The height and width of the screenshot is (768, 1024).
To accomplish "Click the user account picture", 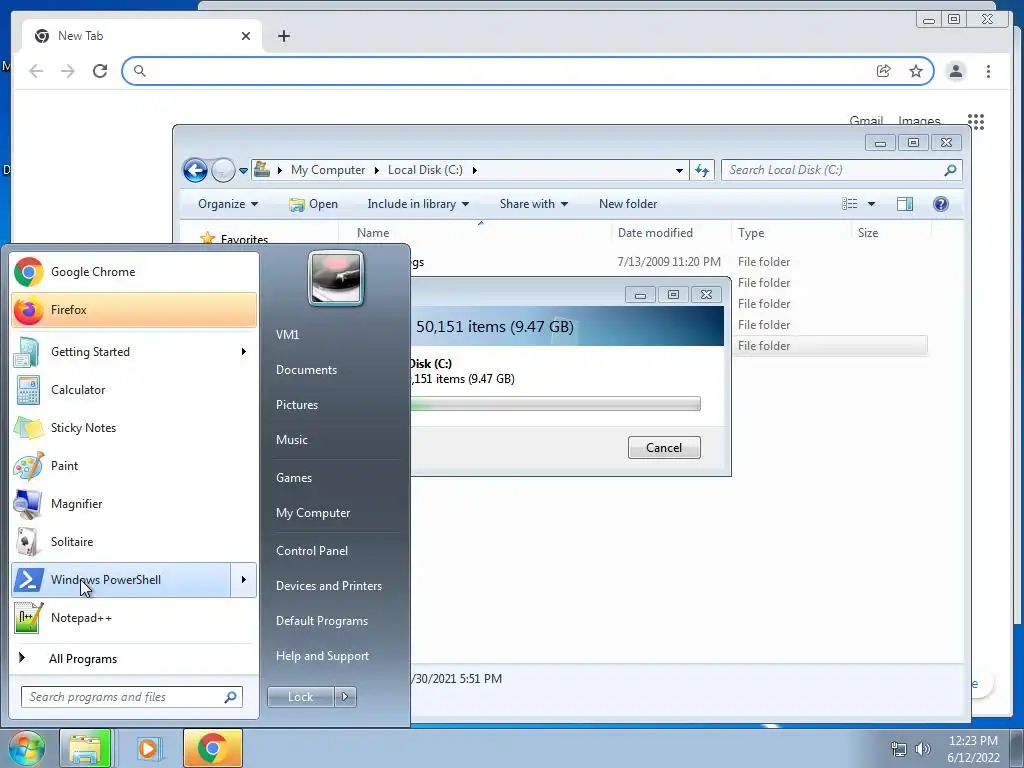I will pos(336,278).
